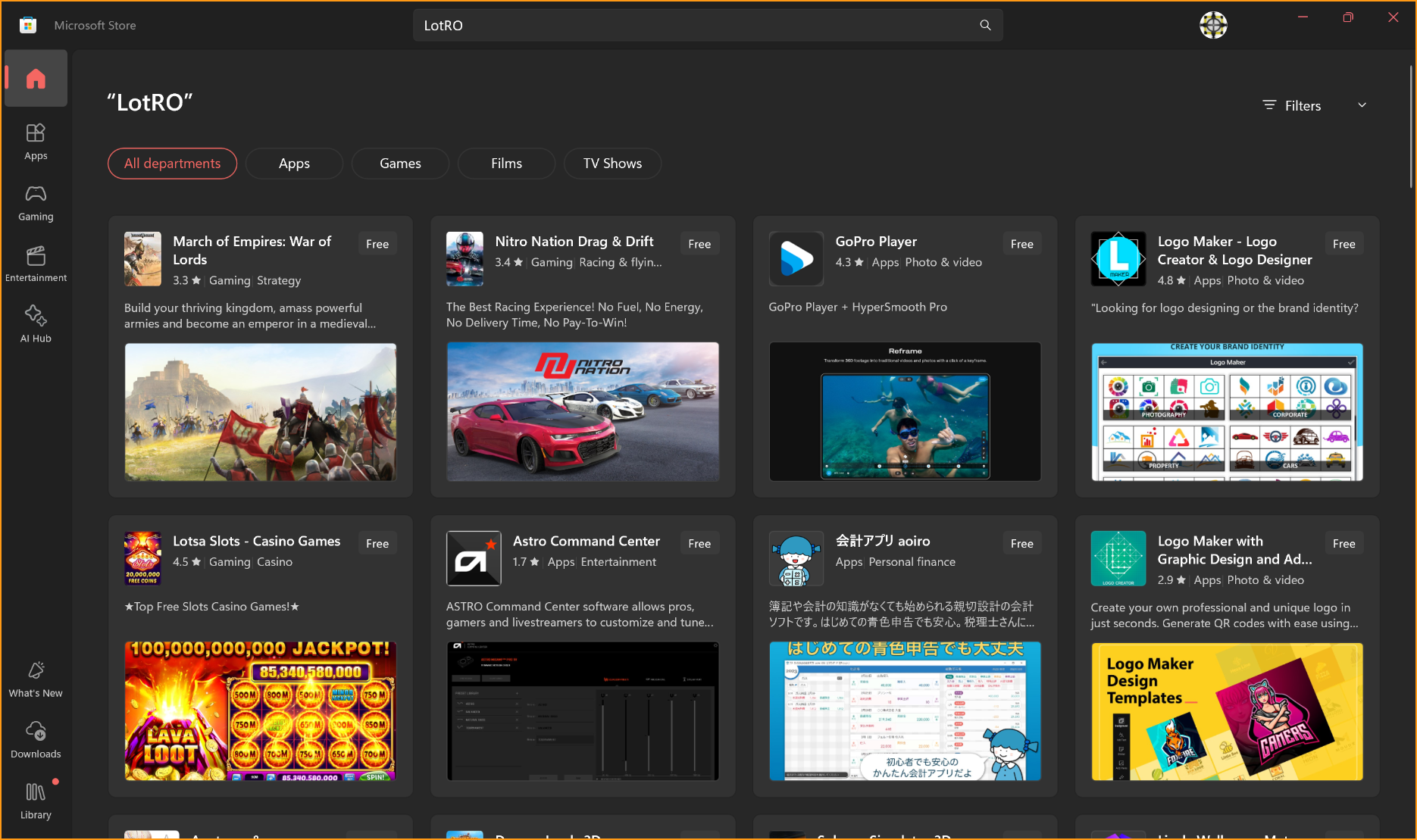Screen dimensions: 1417x840
Task: Open the aoiro accounting app icon
Action: coord(796,558)
